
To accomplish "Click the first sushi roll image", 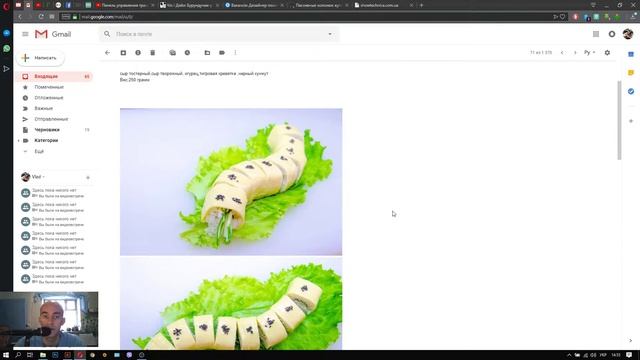I will coord(231,182).
